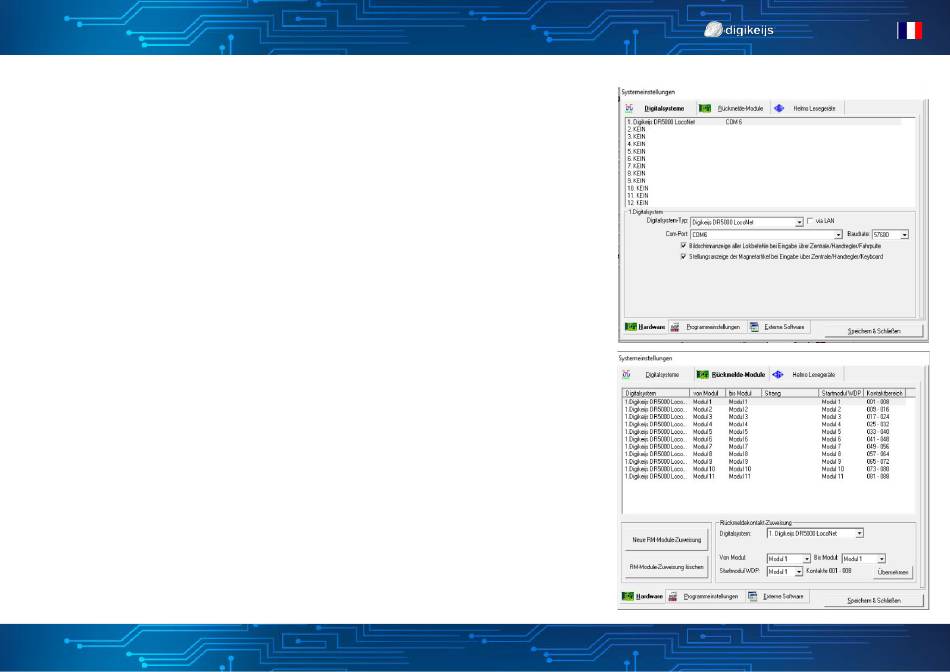Select table row with contact range 017 - 024
Viewport: 950px width, 672px height.
coord(765,417)
